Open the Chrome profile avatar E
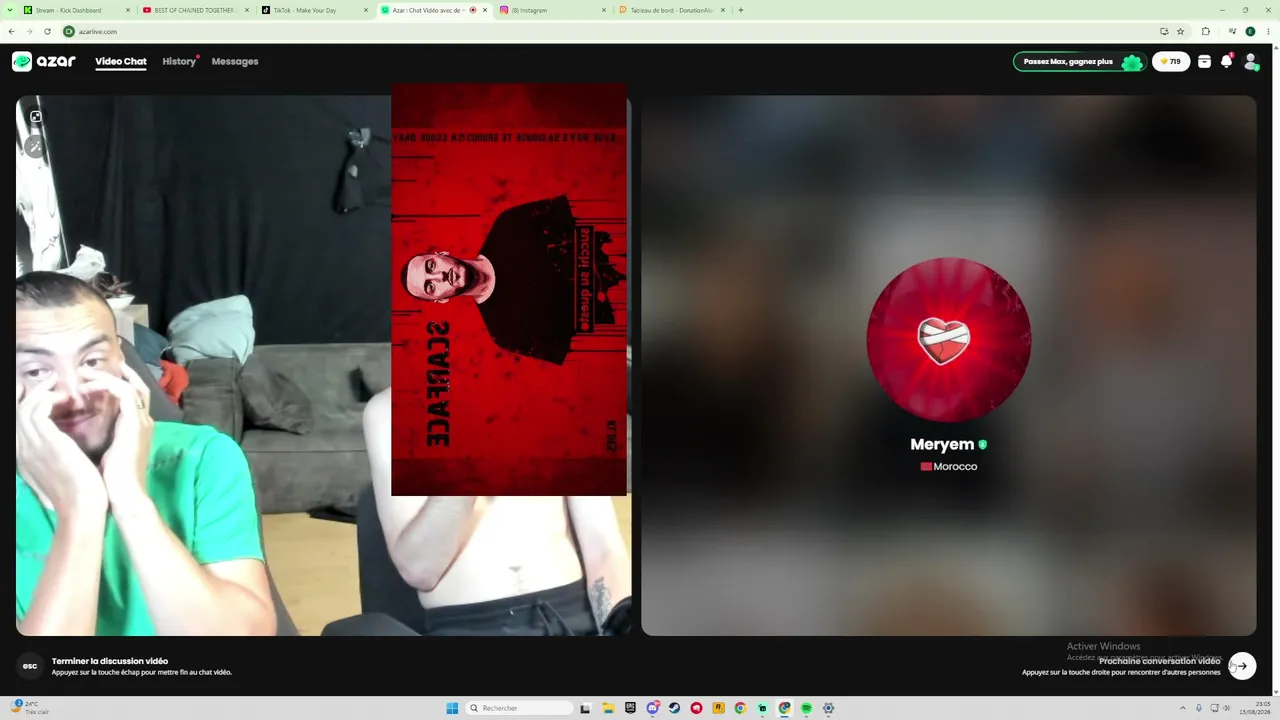This screenshot has height=720, width=1280. point(1250,31)
